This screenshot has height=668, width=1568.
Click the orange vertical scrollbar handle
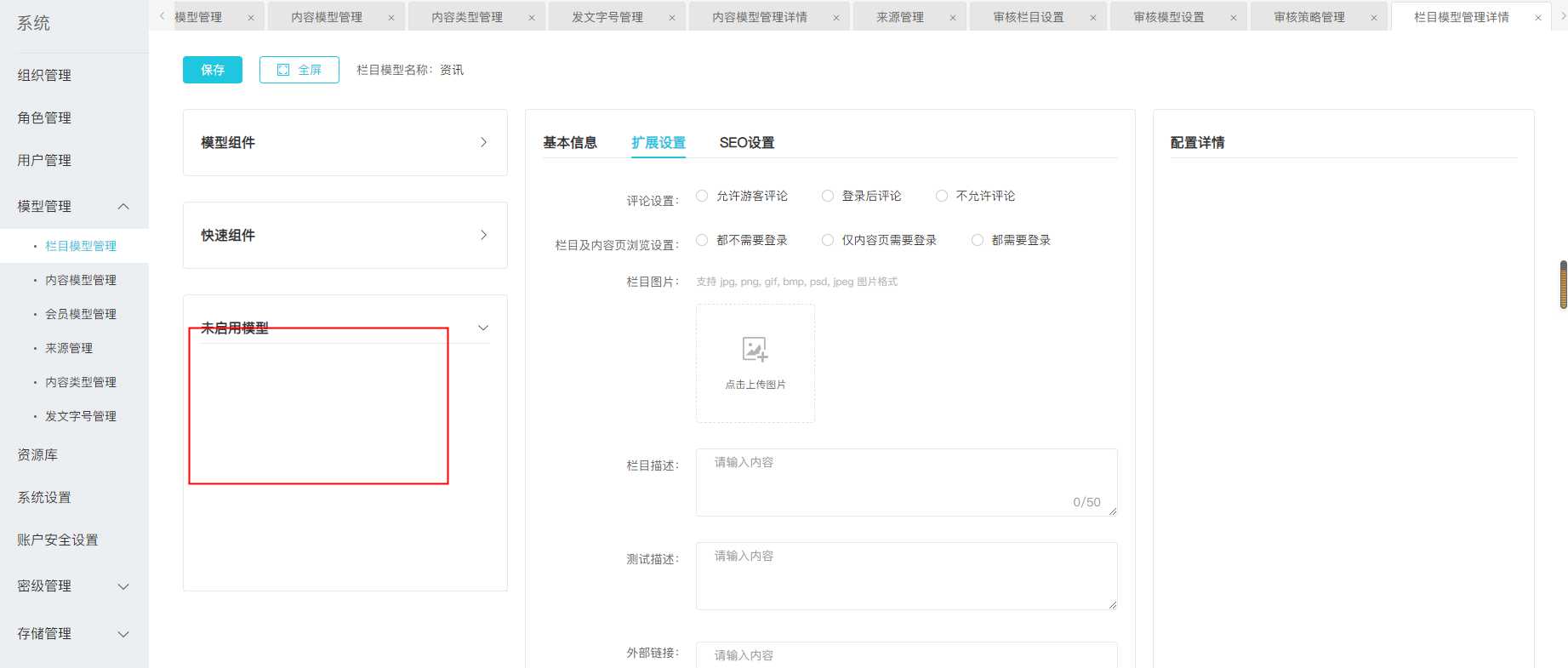tap(1563, 285)
